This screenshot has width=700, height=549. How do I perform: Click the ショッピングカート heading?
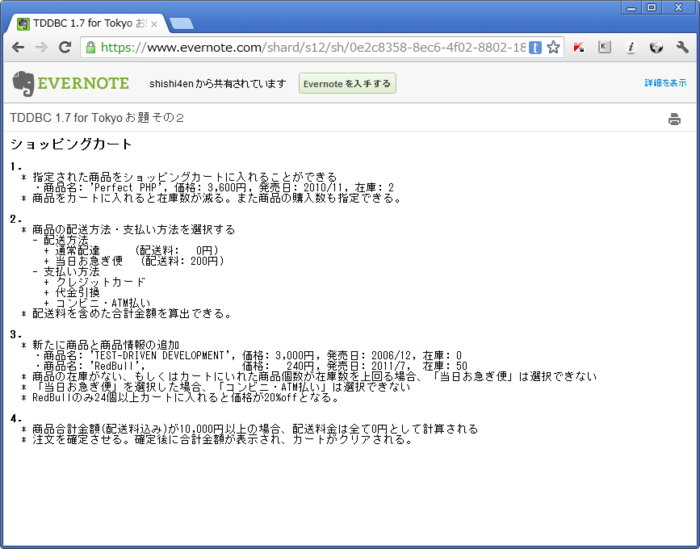click(71, 144)
